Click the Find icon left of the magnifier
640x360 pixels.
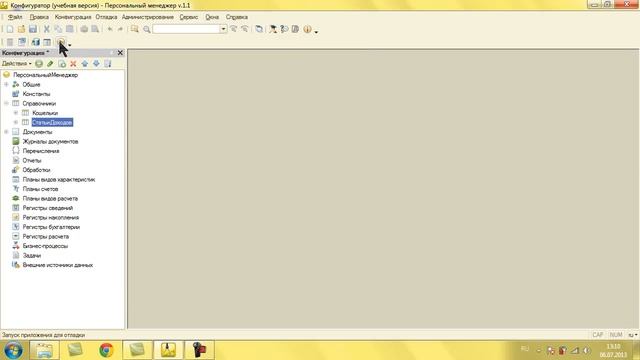(x=134, y=29)
